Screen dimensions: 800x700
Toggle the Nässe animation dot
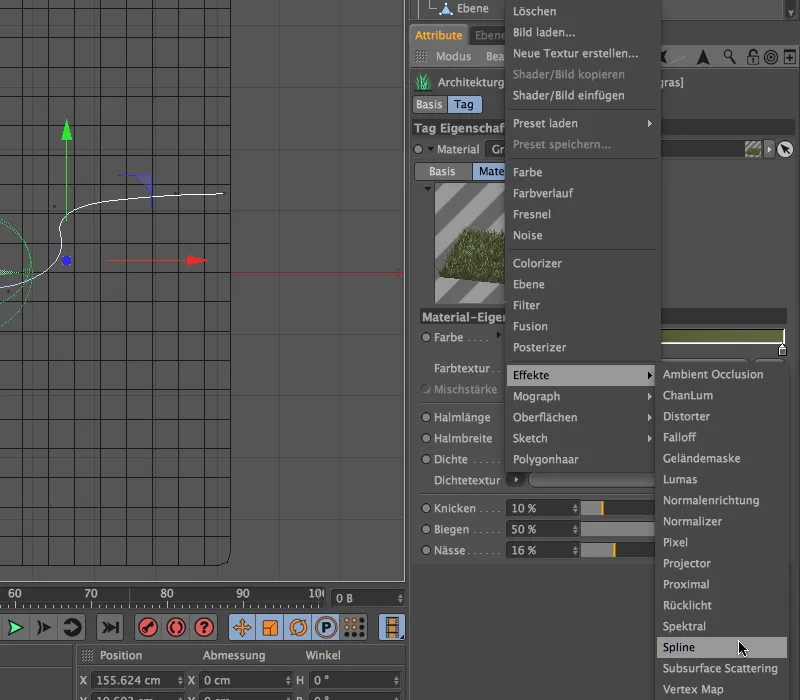(426, 550)
